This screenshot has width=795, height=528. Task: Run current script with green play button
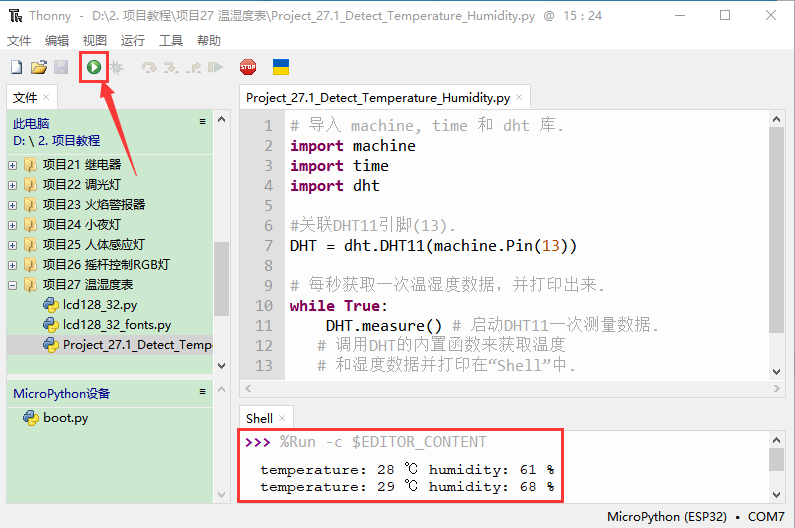[x=93, y=67]
